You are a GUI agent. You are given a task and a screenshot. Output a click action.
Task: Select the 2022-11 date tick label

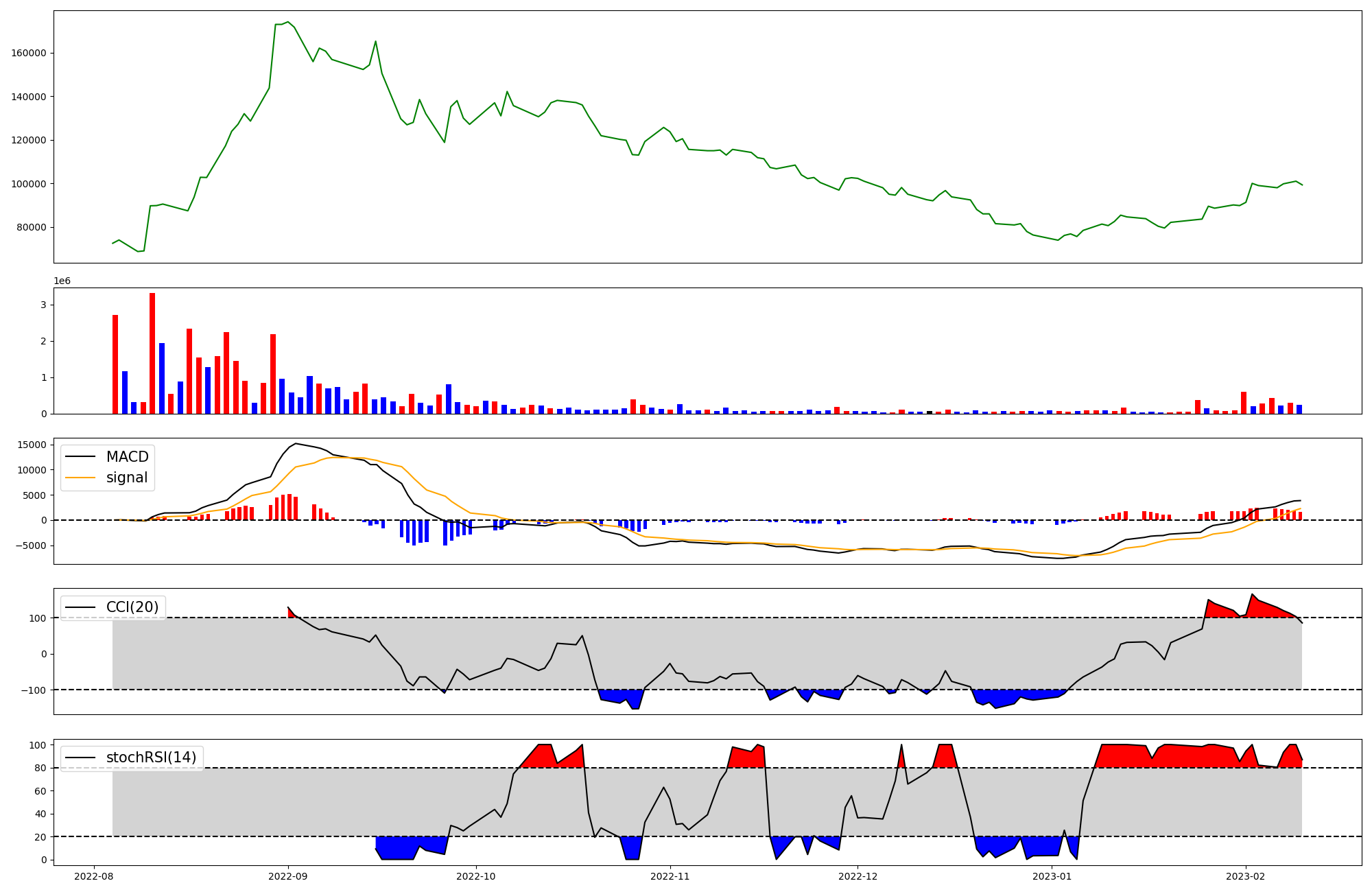(x=670, y=876)
